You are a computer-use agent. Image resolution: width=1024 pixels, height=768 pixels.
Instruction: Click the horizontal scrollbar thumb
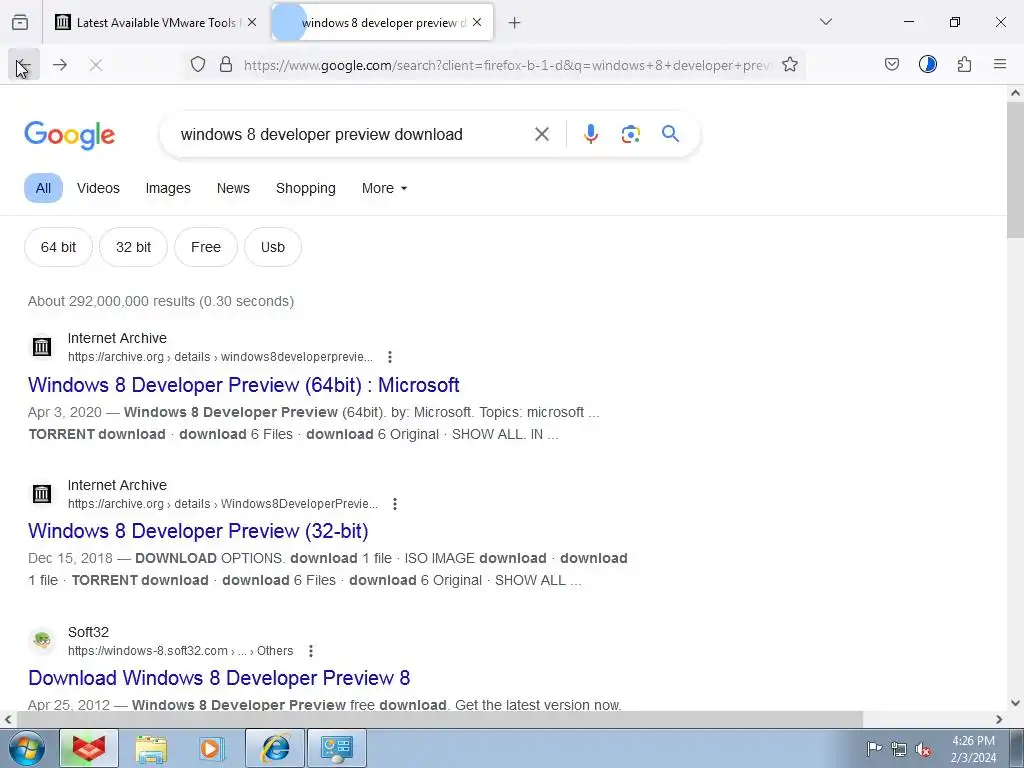pyautogui.click(x=439, y=720)
